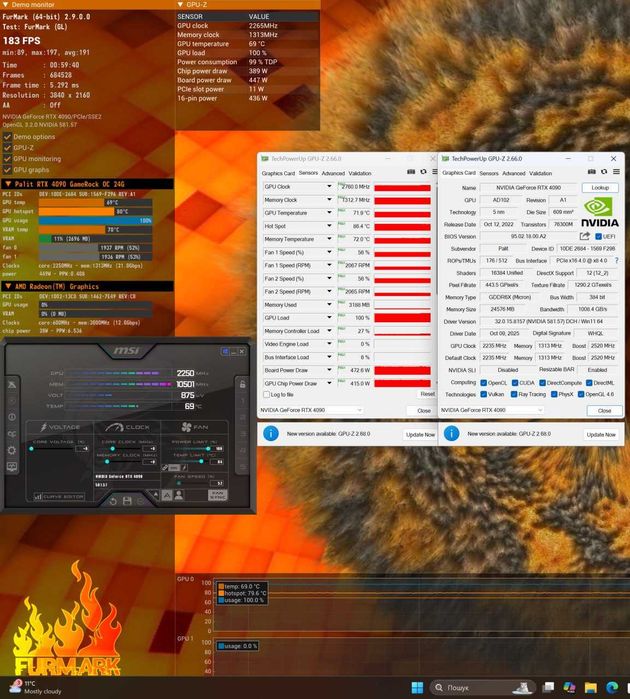Open the Hot Spot sensor dropdown arrow
The width and height of the screenshot is (630, 699).
329,226
